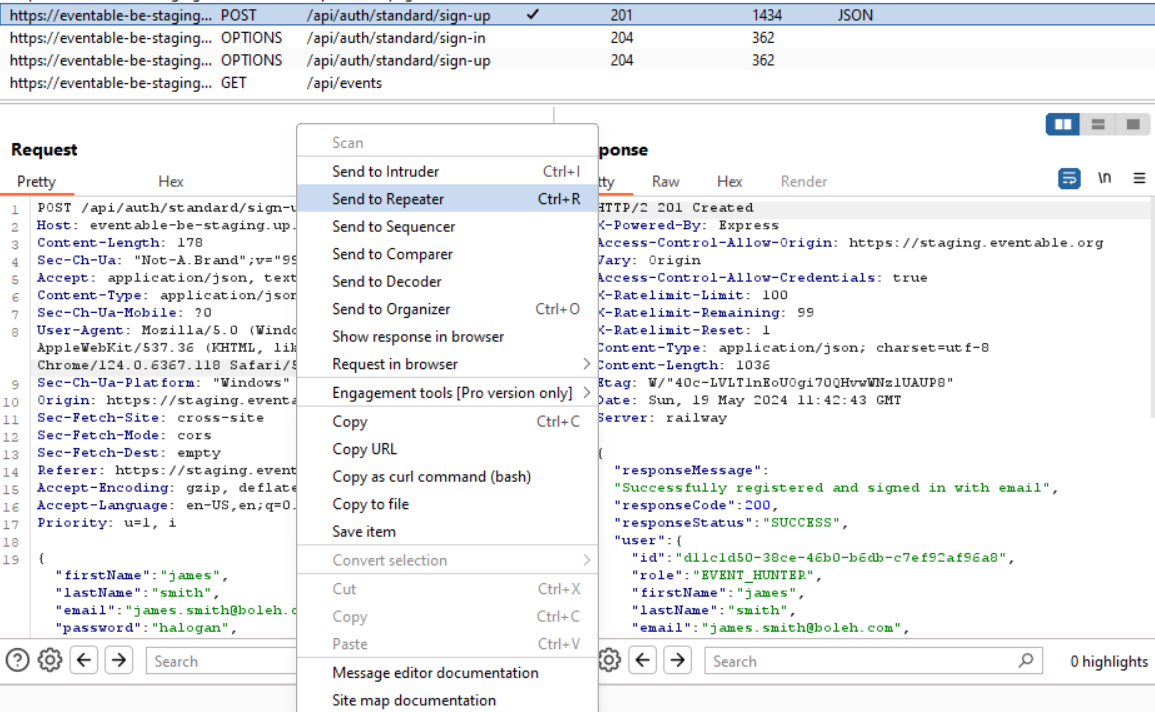Click the JSON MIME type cell
1155x712 pixels.
[x=854, y=15]
